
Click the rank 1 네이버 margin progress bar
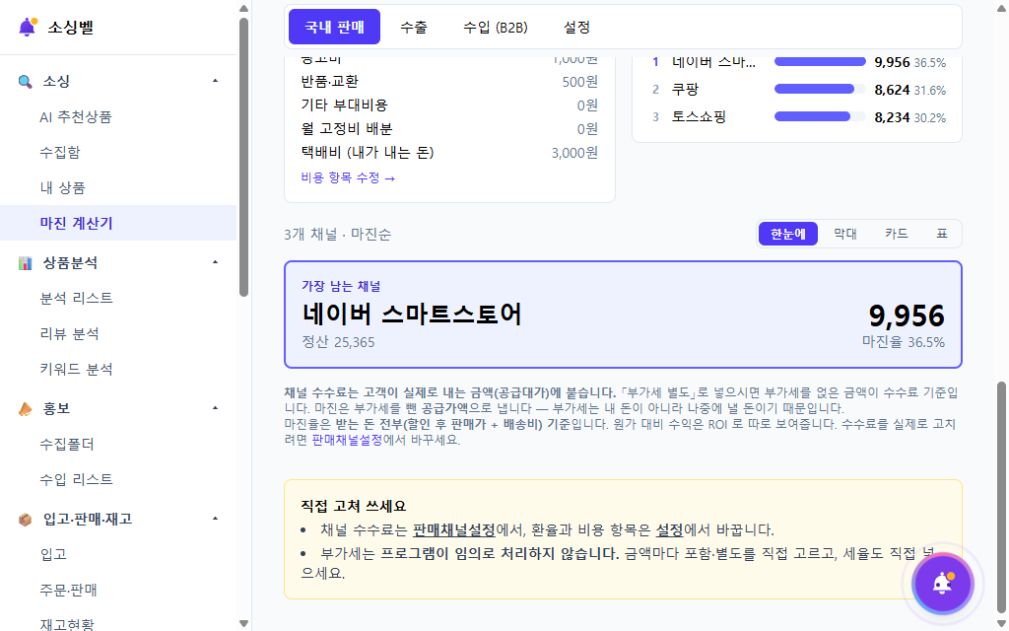tap(820, 62)
